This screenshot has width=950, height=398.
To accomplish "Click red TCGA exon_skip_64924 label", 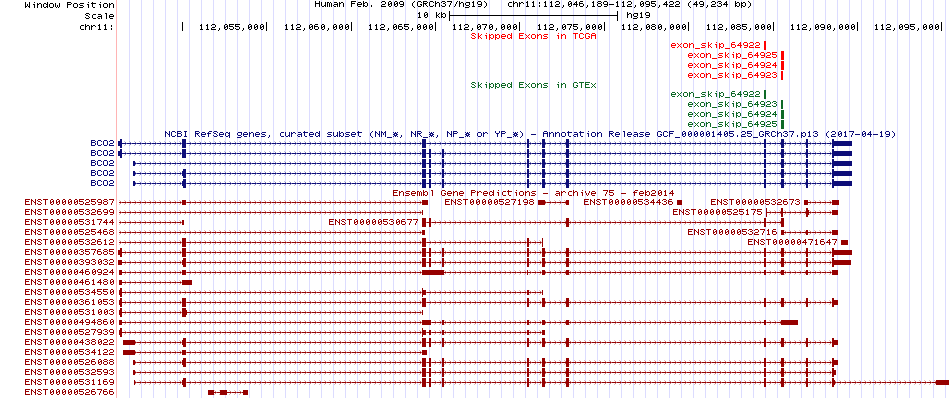I will pyautogui.click(x=732, y=65).
